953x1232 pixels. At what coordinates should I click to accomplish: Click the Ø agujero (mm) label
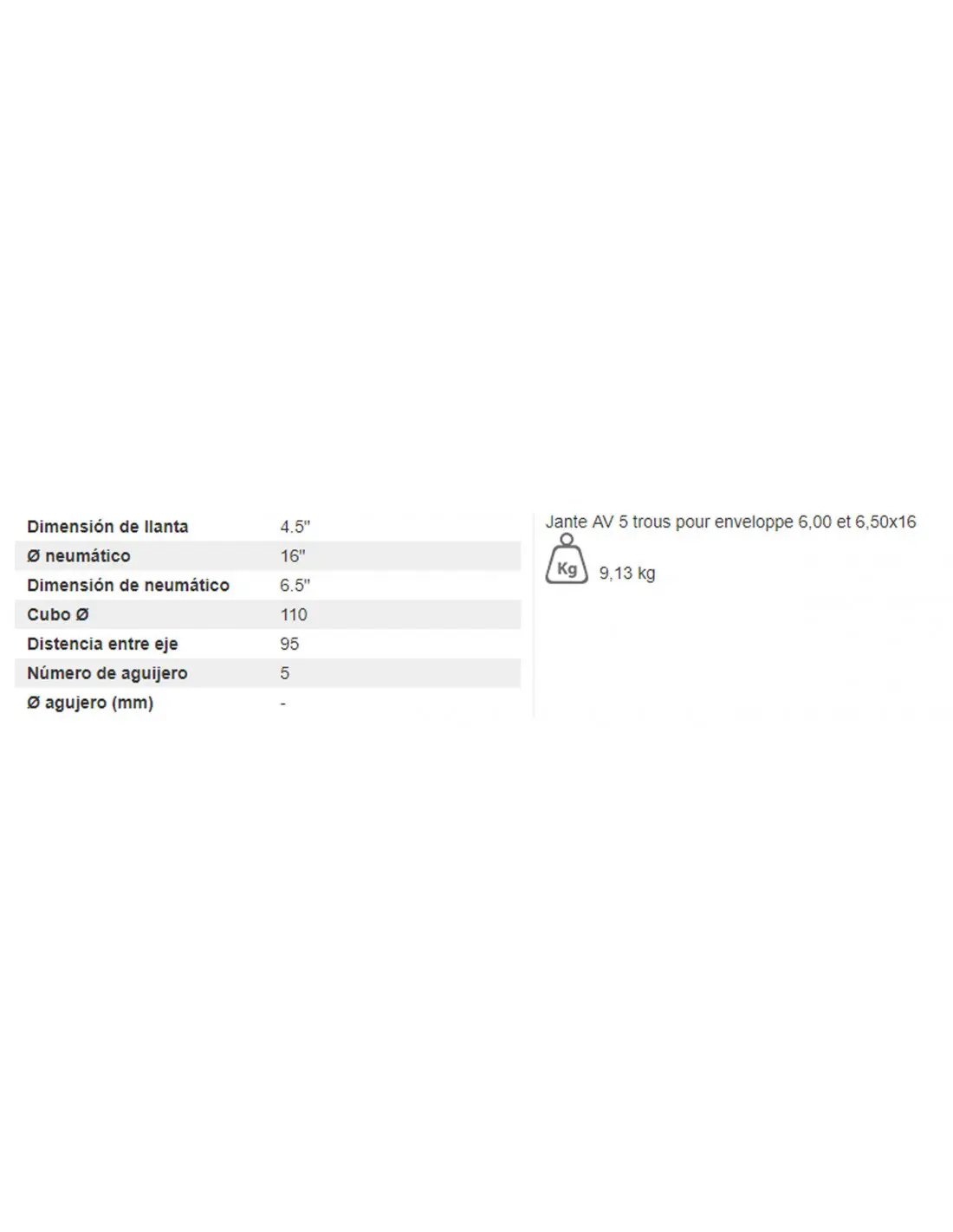click(90, 703)
